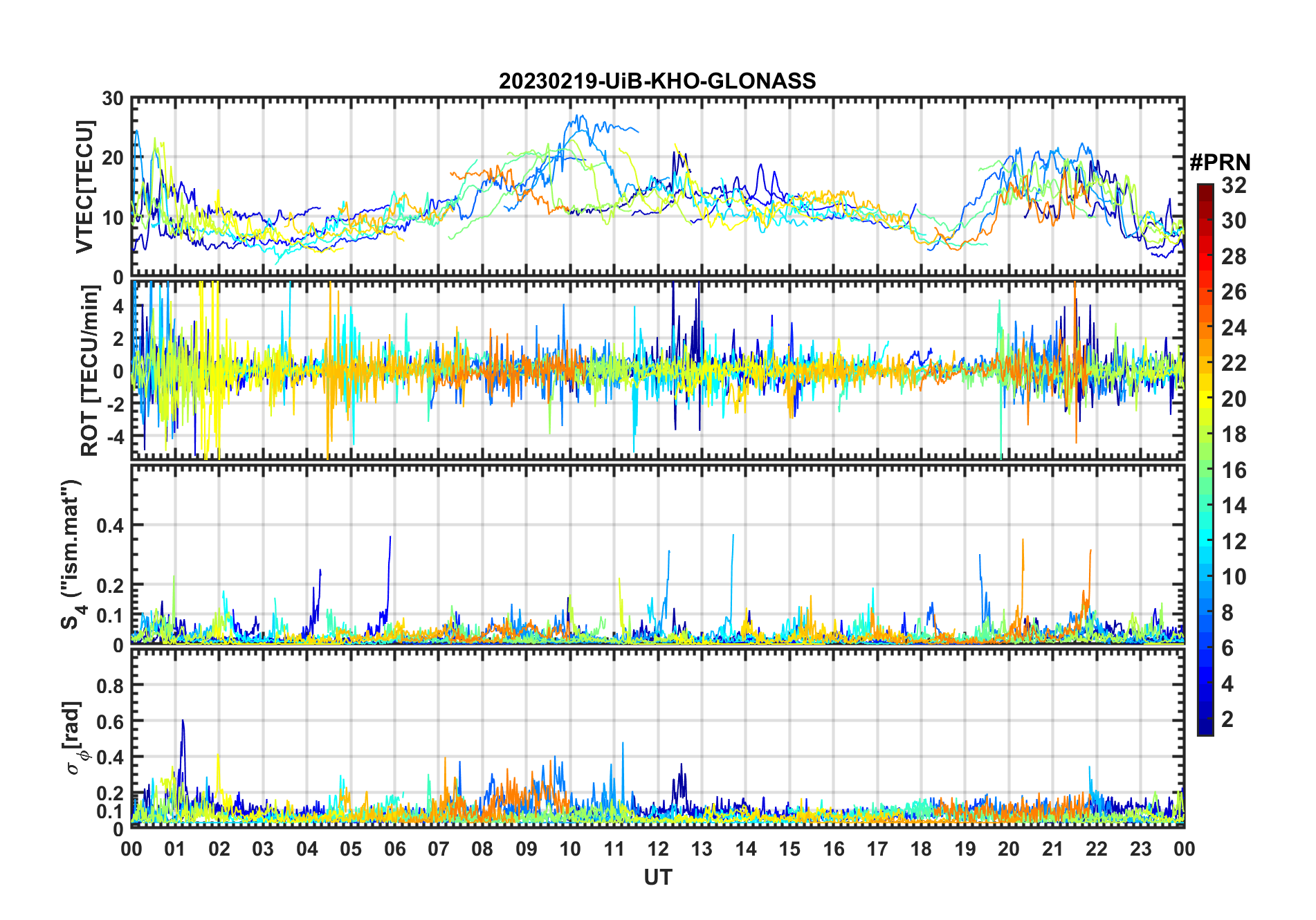Image resolution: width=1316 pixels, height=920 pixels.
Task: Click the PRN colorbar strip
Action: pyautogui.click(x=1205, y=459)
